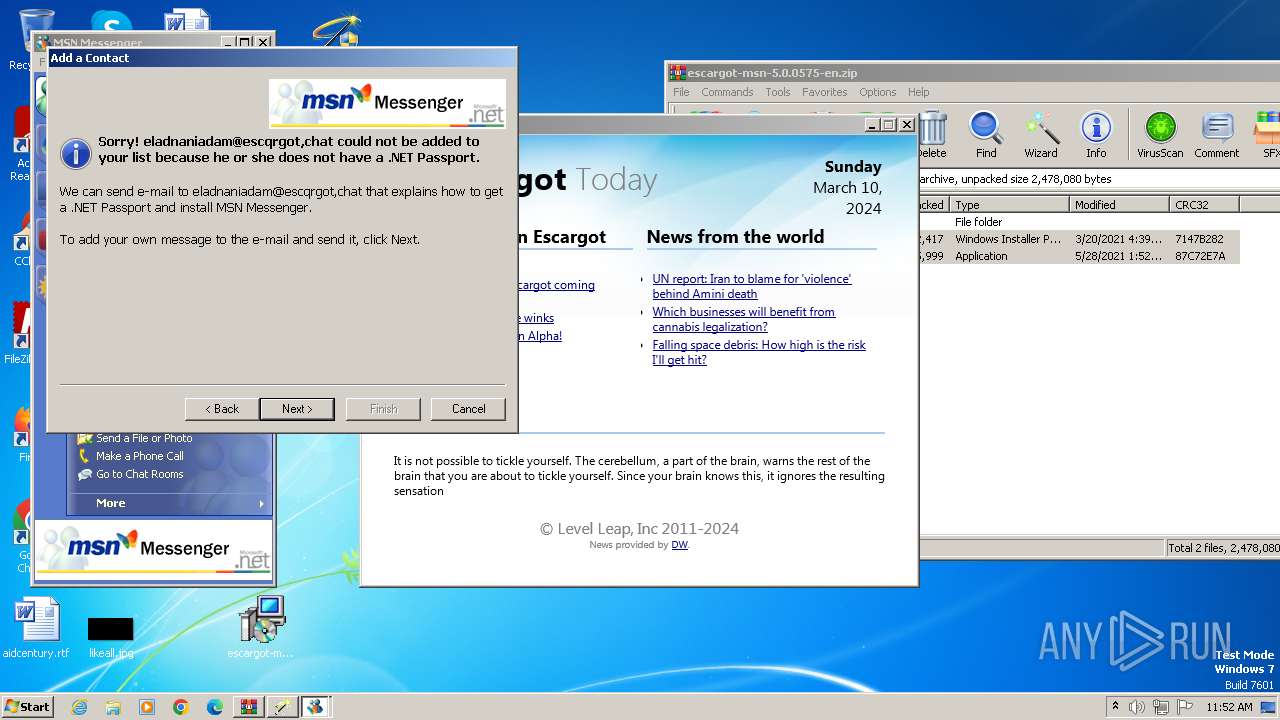Open the falling space debris news link
1280x720 pixels.
pos(759,352)
